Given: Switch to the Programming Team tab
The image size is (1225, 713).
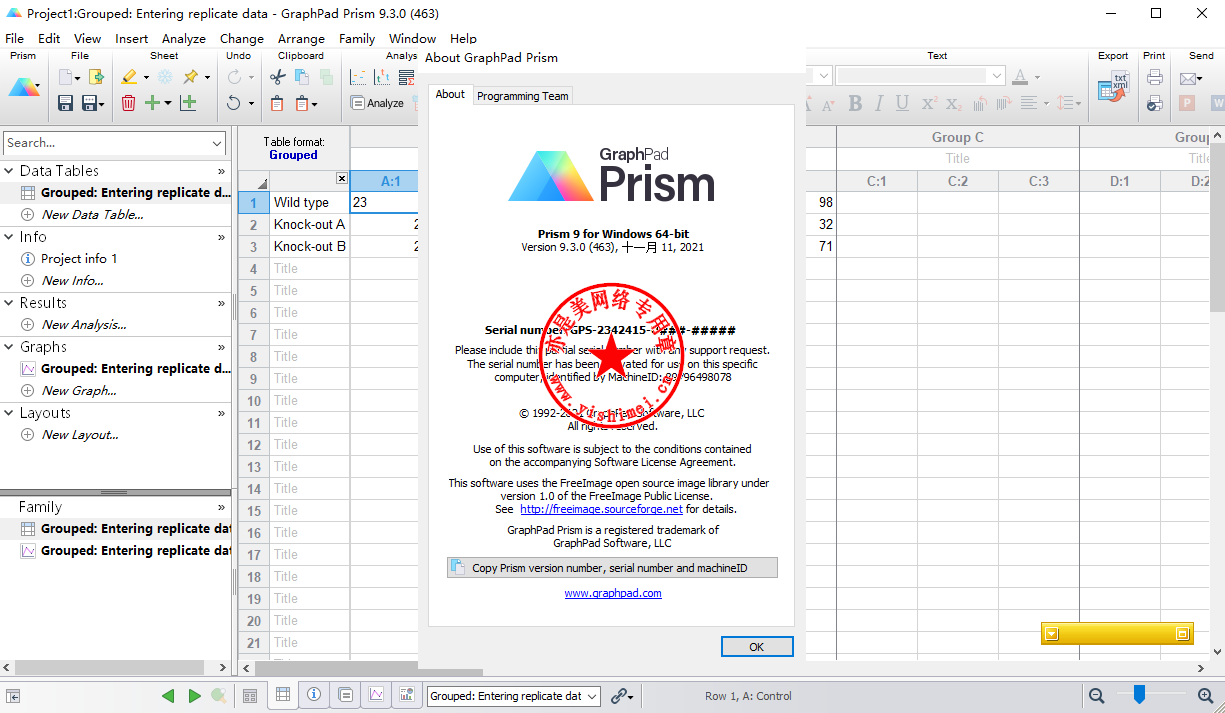Looking at the screenshot, I should point(523,96).
